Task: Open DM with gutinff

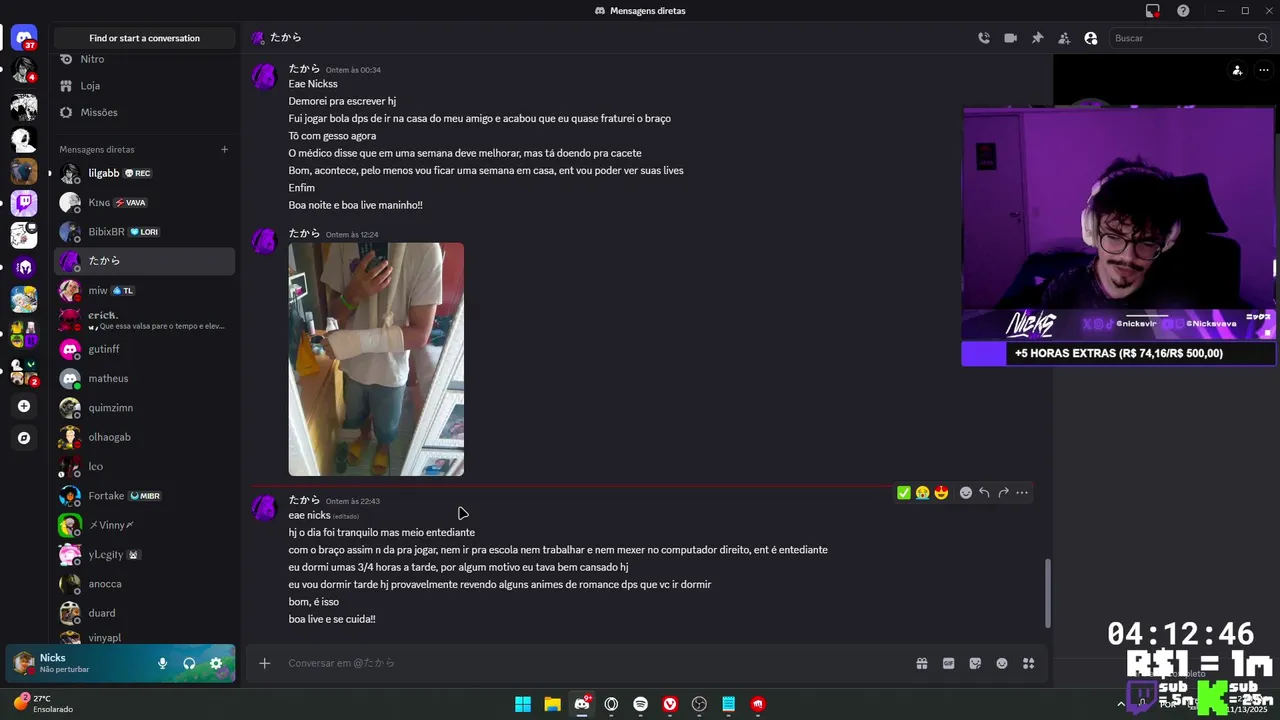Action: click(x=145, y=349)
